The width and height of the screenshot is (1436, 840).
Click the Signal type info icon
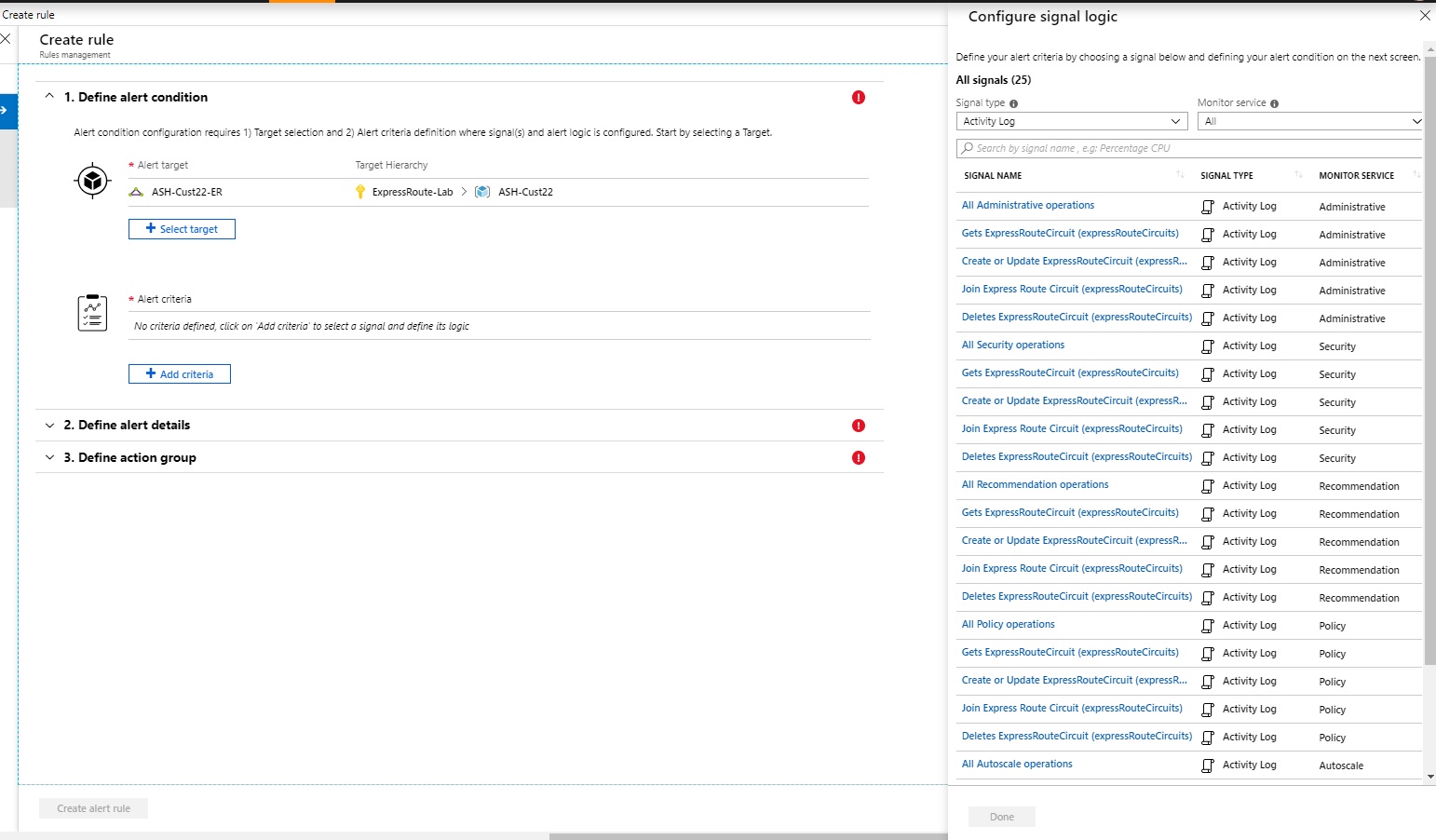pyautogui.click(x=1014, y=103)
